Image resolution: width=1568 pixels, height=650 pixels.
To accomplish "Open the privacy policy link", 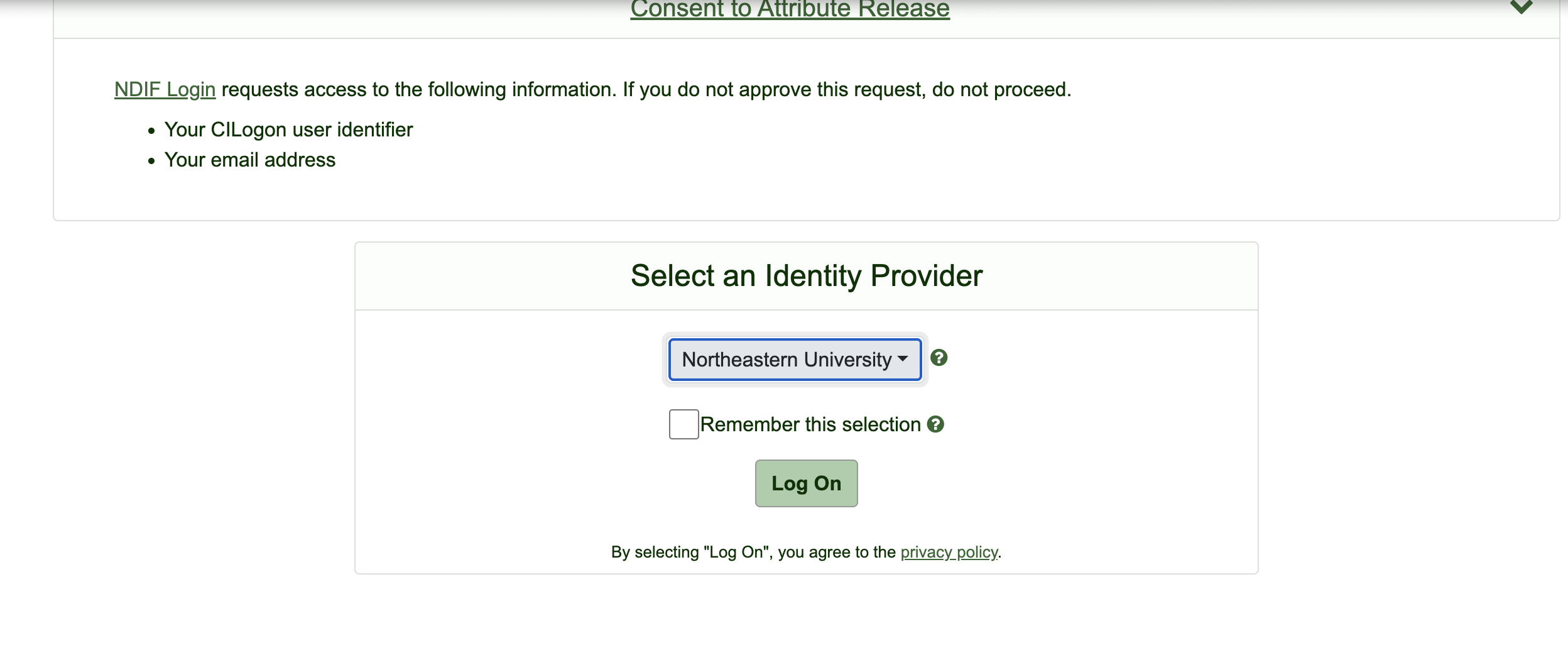I will click(949, 552).
